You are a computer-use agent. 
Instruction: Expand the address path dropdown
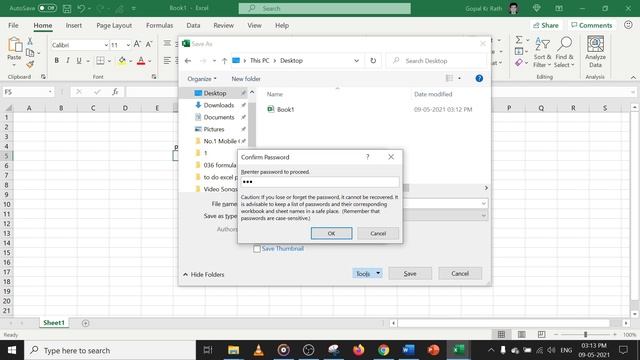tap(356, 60)
